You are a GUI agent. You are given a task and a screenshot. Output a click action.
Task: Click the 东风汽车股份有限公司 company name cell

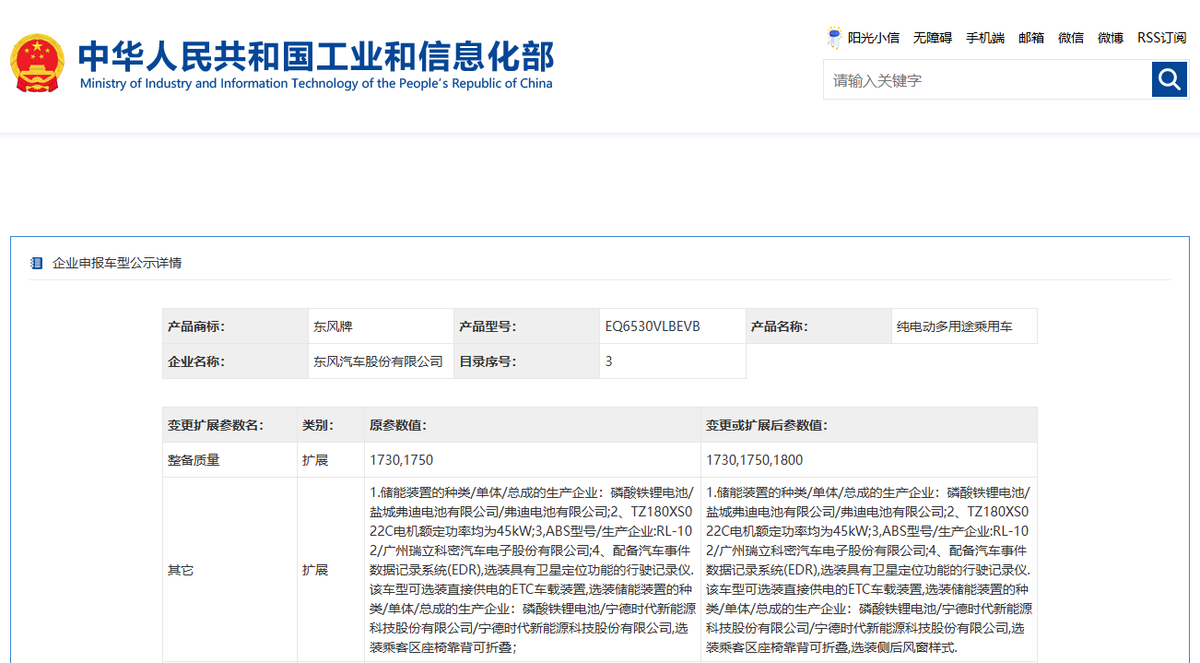pyautogui.click(x=377, y=361)
